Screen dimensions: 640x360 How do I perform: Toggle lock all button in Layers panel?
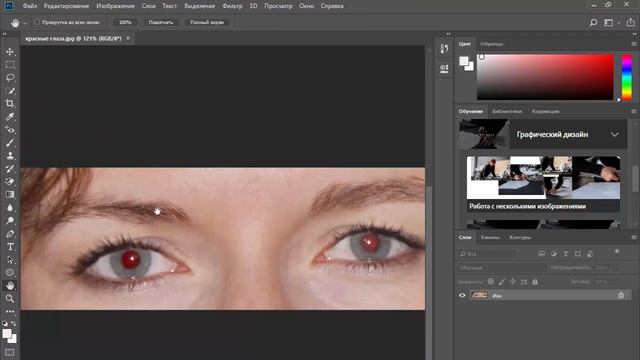[x=535, y=282]
